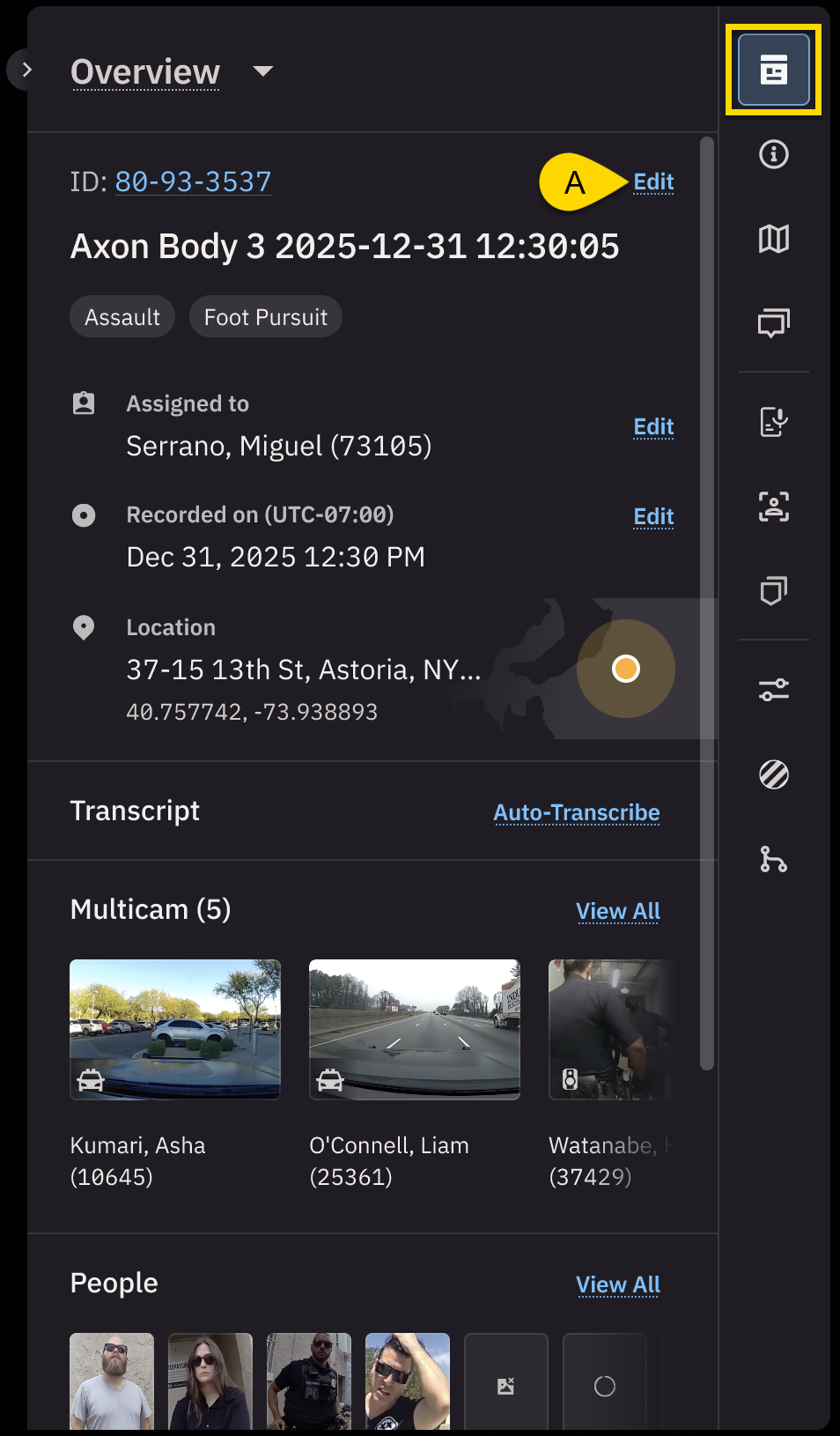Open the Overview panel icon in sidebar
840x1436 pixels.
coord(773,70)
